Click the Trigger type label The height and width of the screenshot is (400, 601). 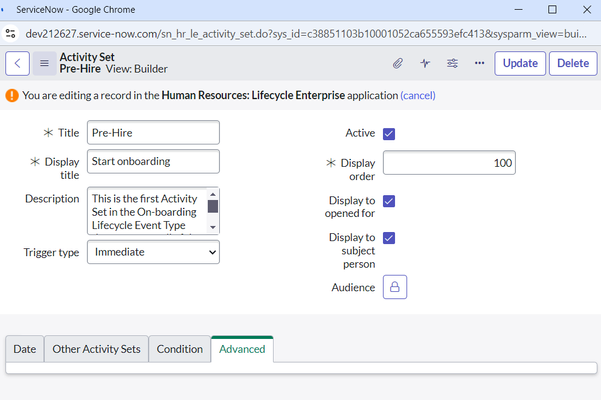pyautogui.click(x=51, y=252)
